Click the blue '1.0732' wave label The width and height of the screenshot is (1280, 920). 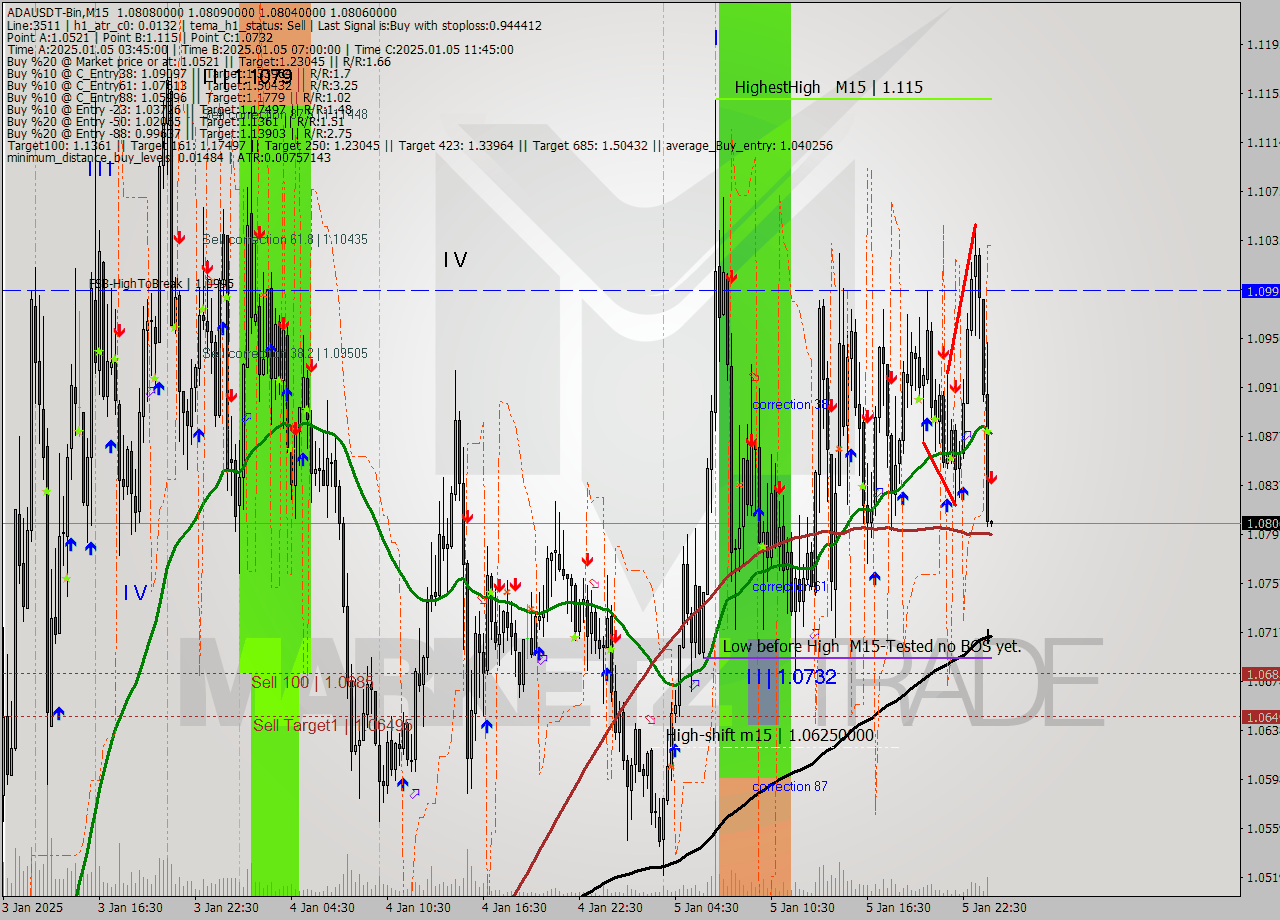(x=792, y=677)
